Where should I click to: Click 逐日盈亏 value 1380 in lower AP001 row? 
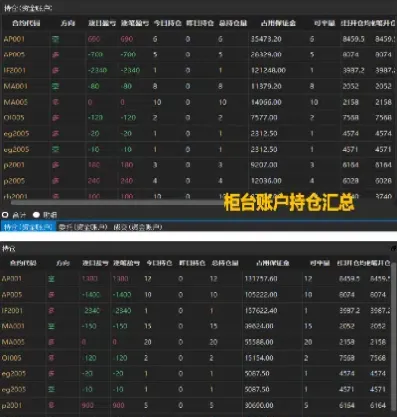coord(90,279)
